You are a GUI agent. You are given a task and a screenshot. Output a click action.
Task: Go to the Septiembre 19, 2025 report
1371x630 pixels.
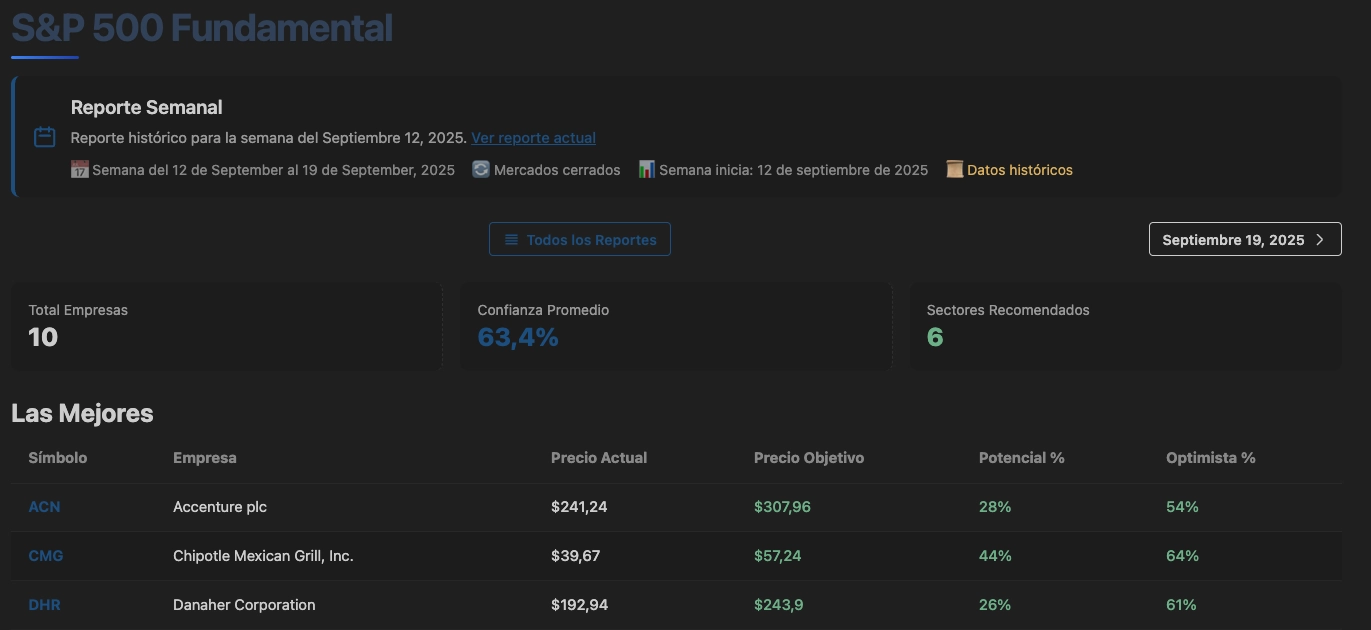point(1244,240)
